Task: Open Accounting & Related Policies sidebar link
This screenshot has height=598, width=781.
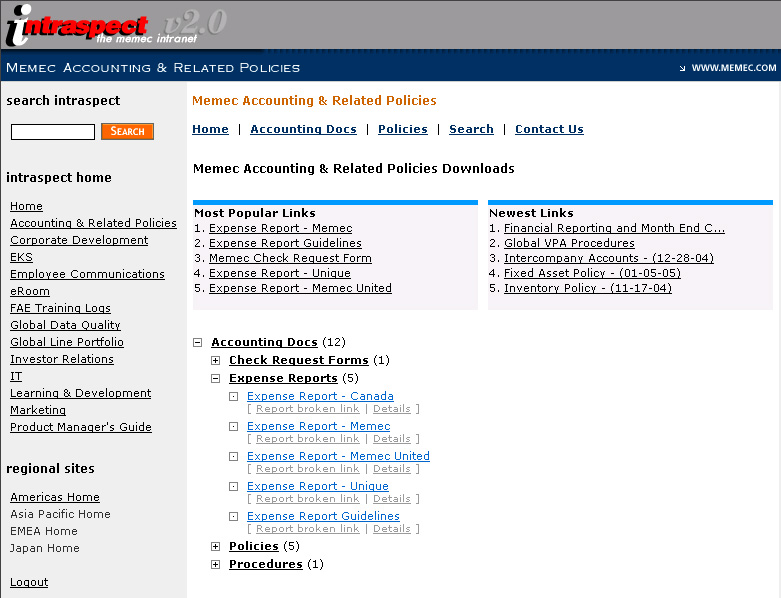Action: [94, 223]
